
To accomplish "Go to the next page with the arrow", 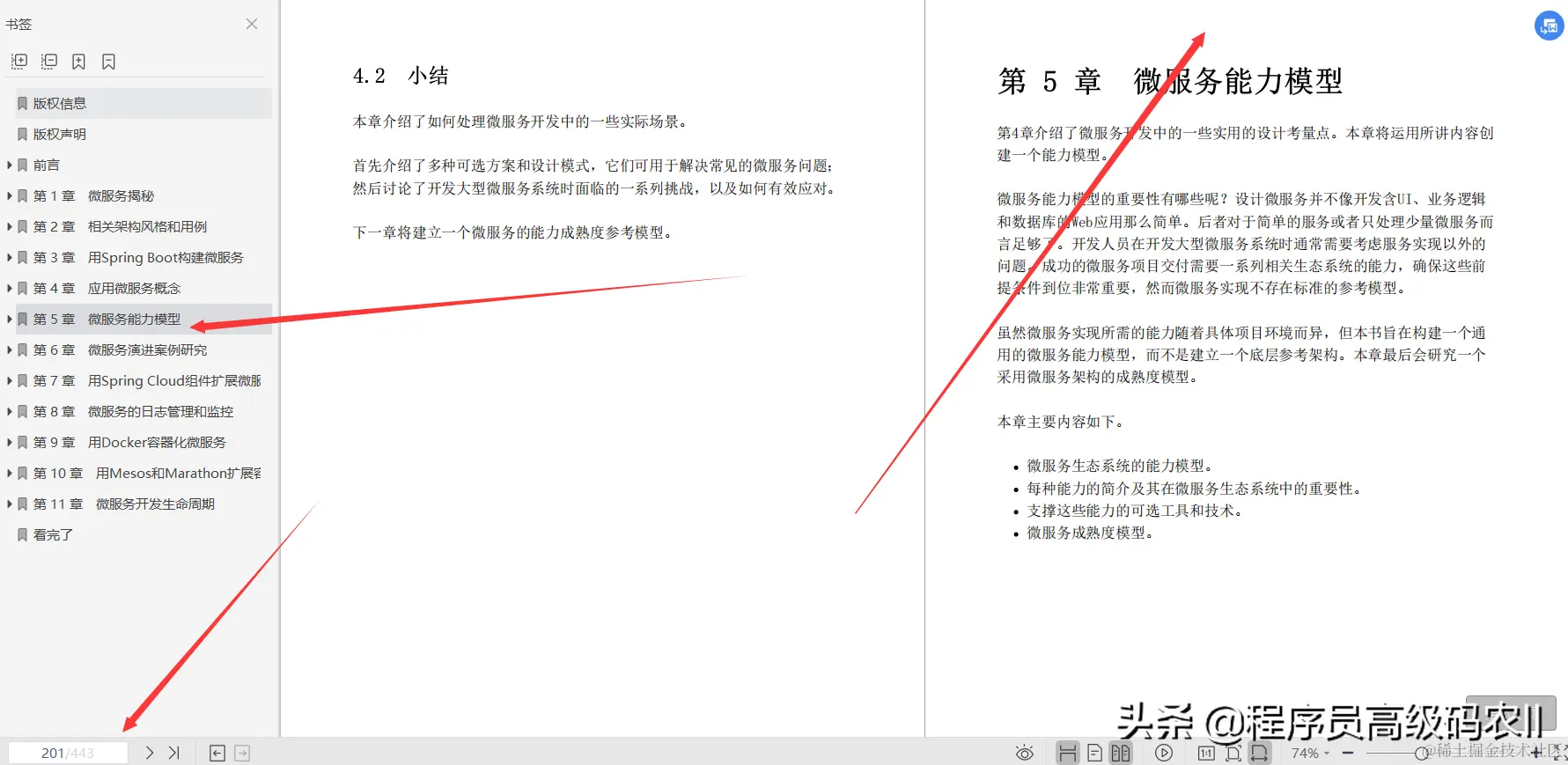I will click(150, 753).
